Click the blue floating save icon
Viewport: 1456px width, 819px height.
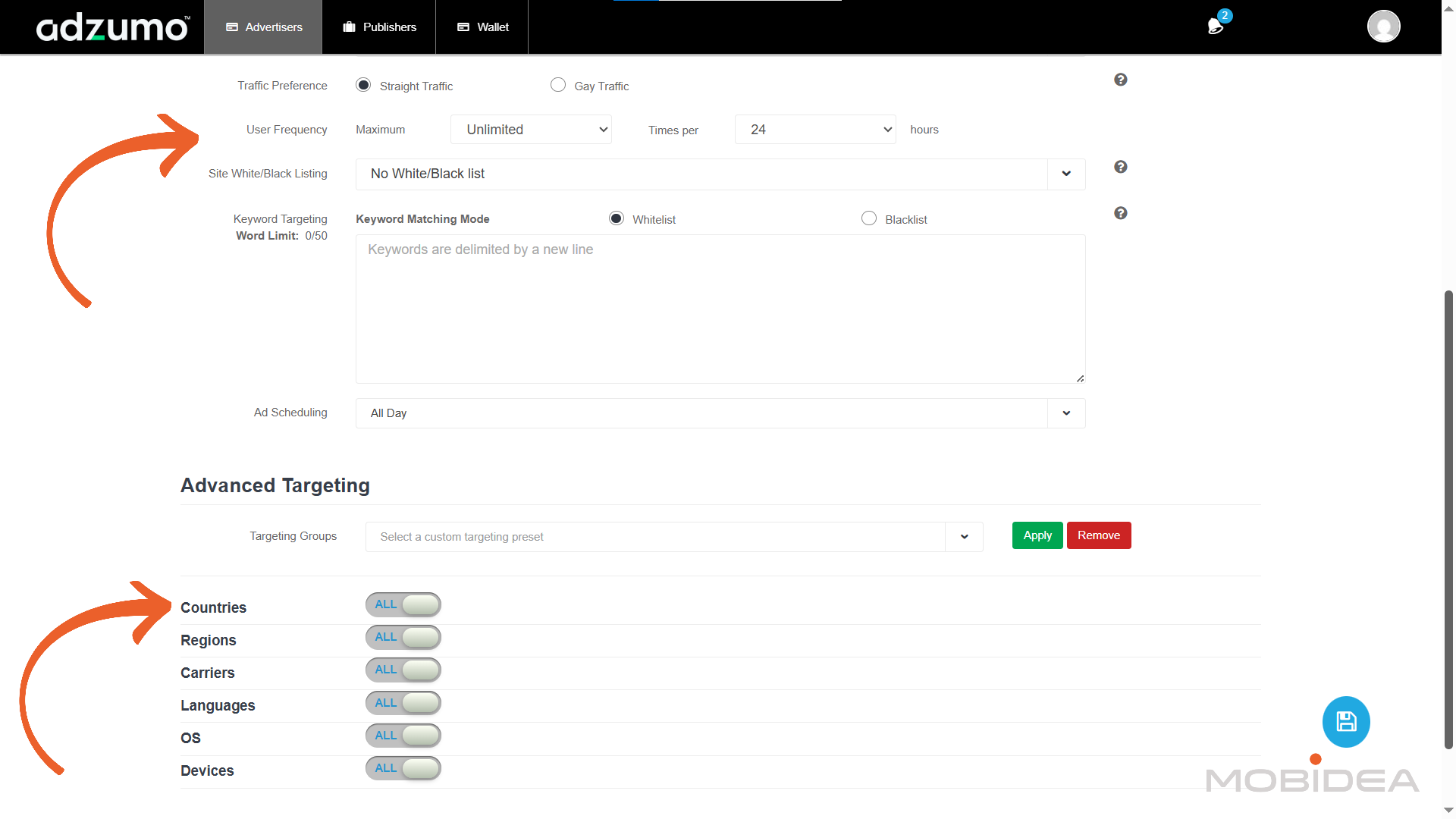(x=1346, y=721)
